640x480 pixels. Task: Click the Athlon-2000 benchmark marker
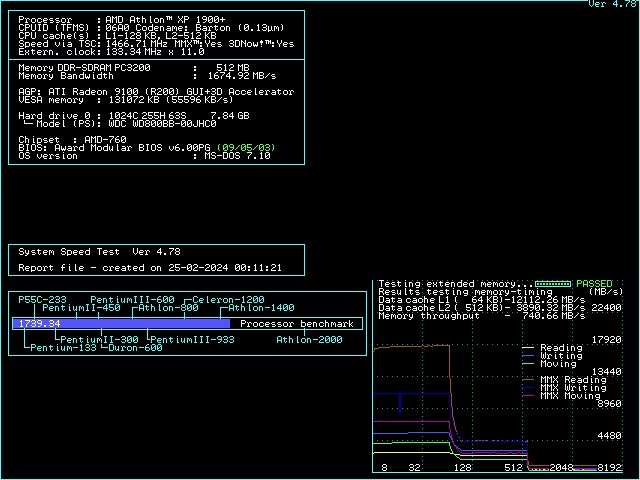coord(309,340)
